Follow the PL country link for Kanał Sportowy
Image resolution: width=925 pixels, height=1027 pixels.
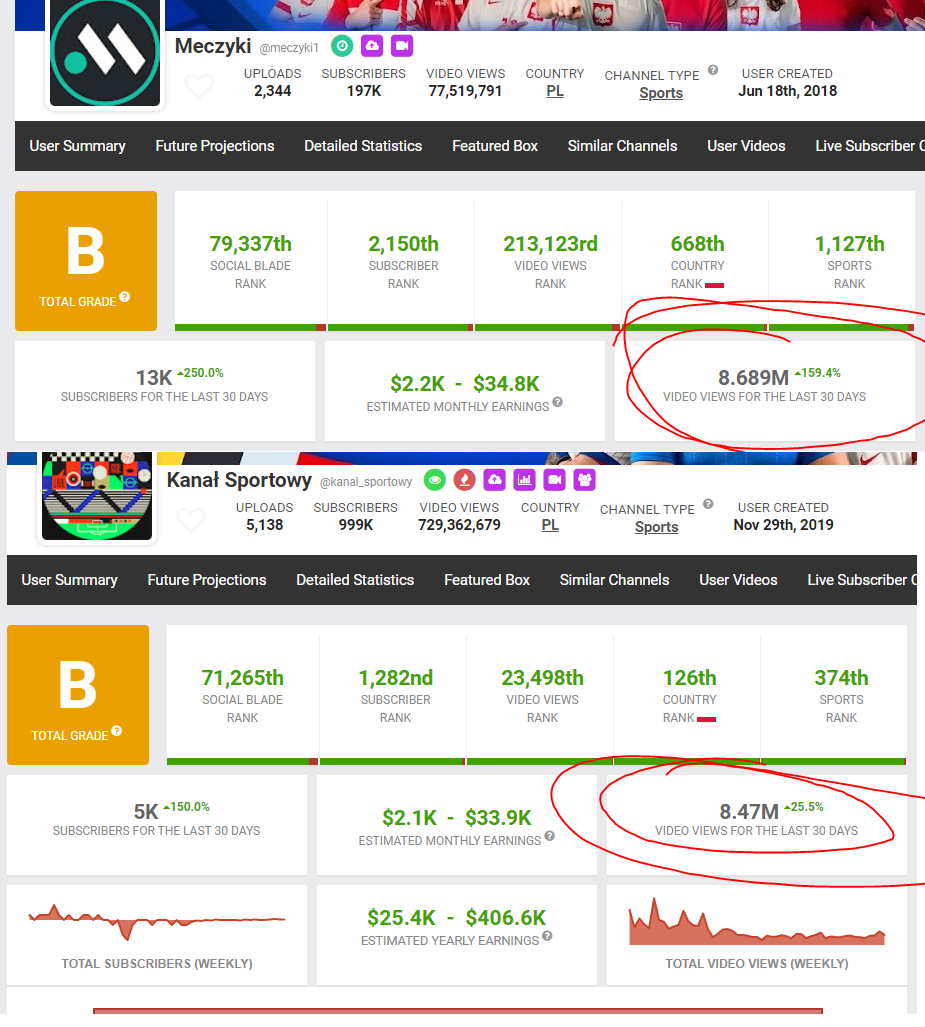click(550, 525)
